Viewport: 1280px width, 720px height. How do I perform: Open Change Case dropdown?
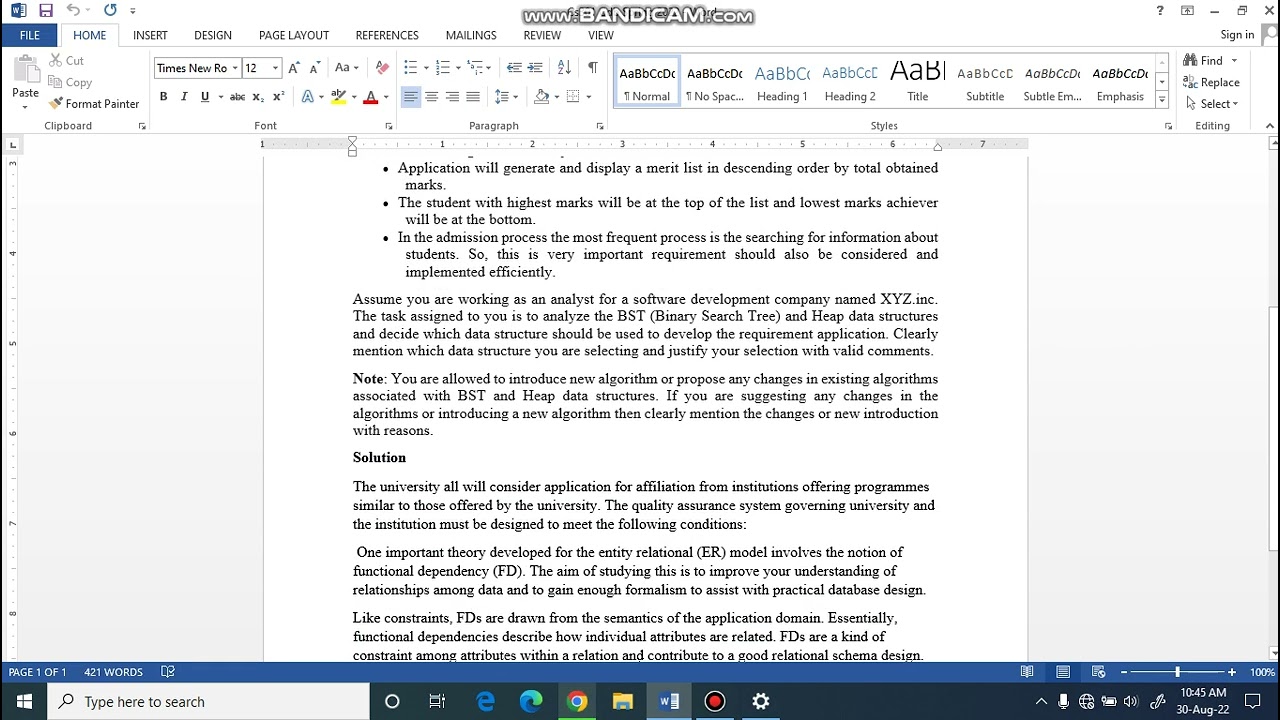346,68
